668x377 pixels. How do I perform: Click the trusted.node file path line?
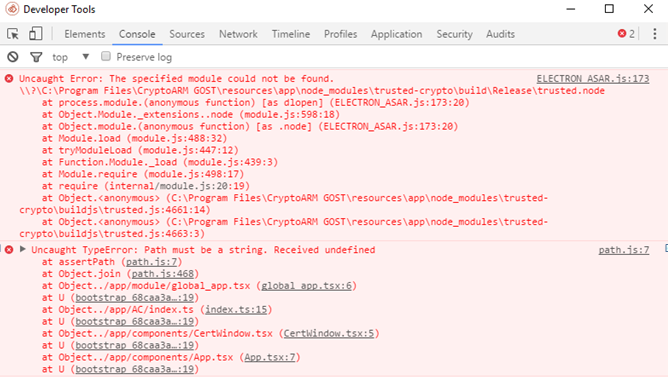tap(312, 91)
